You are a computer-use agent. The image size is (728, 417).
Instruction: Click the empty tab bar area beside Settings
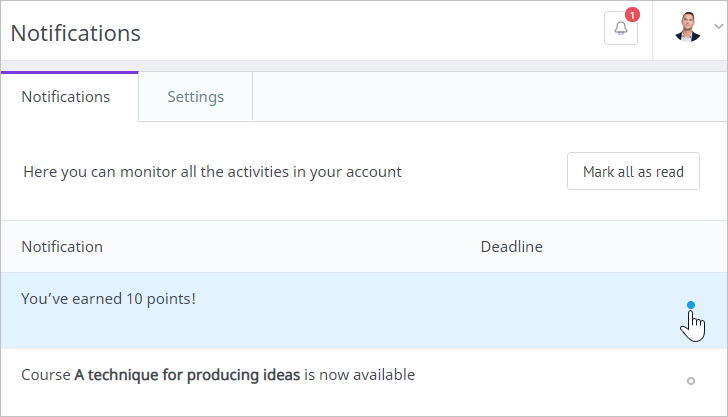point(490,97)
